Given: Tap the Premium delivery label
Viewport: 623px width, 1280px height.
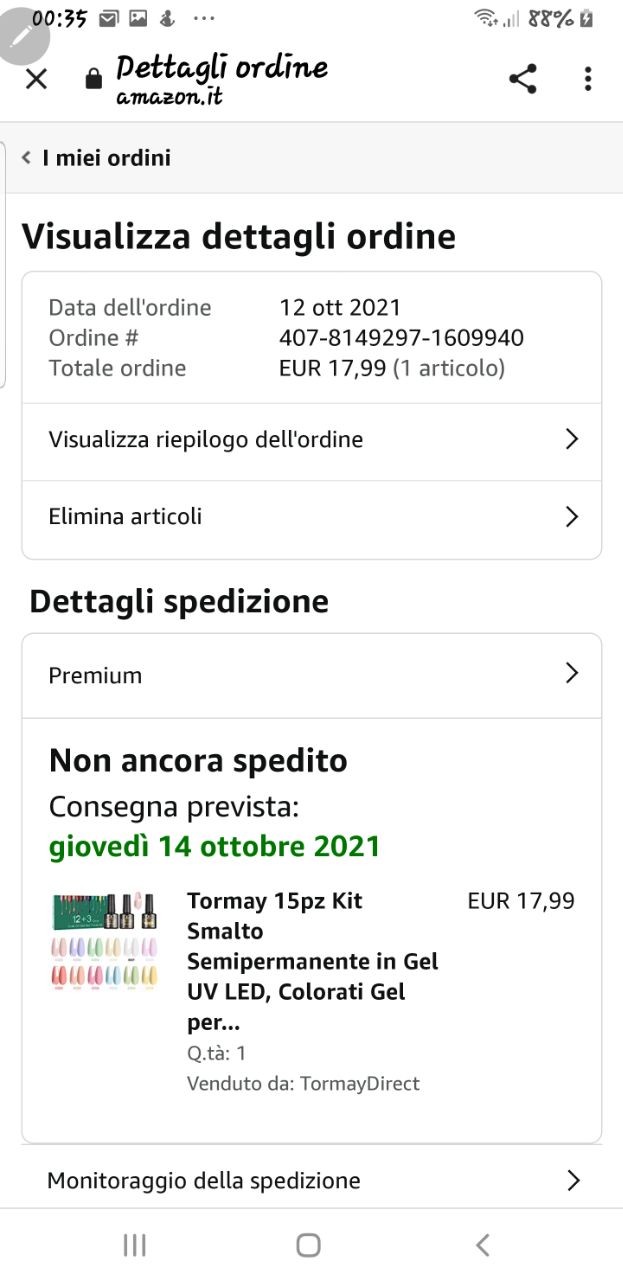Looking at the screenshot, I should pyautogui.click(x=95, y=675).
